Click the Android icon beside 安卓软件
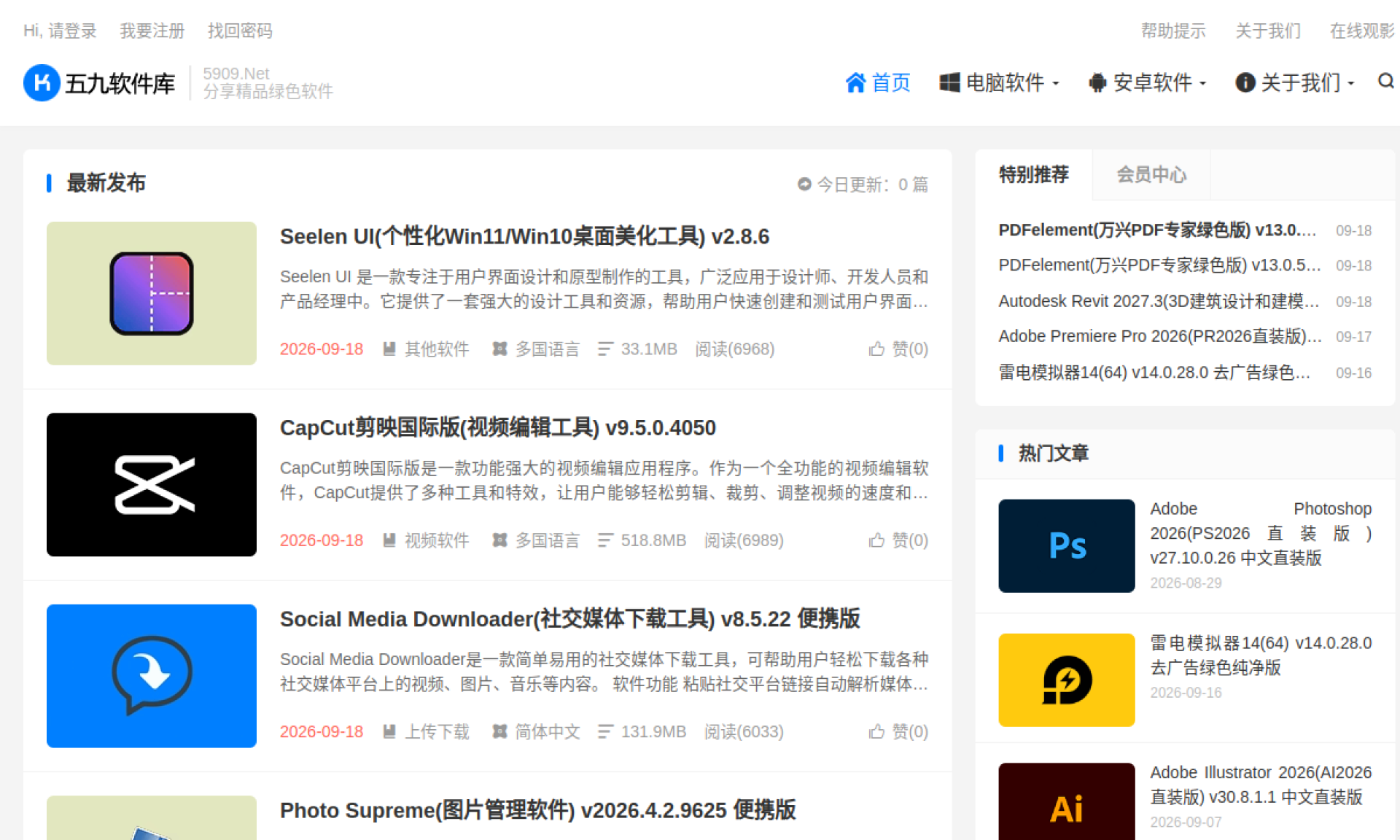The width and height of the screenshot is (1400, 840). (x=1097, y=82)
